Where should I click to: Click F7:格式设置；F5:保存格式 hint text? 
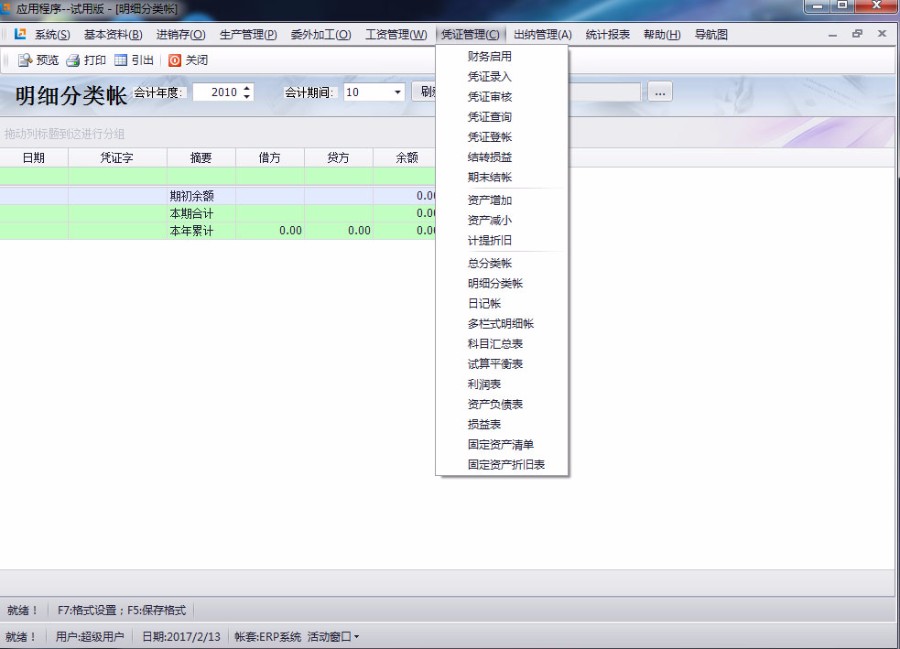pyautogui.click(x=122, y=610)
